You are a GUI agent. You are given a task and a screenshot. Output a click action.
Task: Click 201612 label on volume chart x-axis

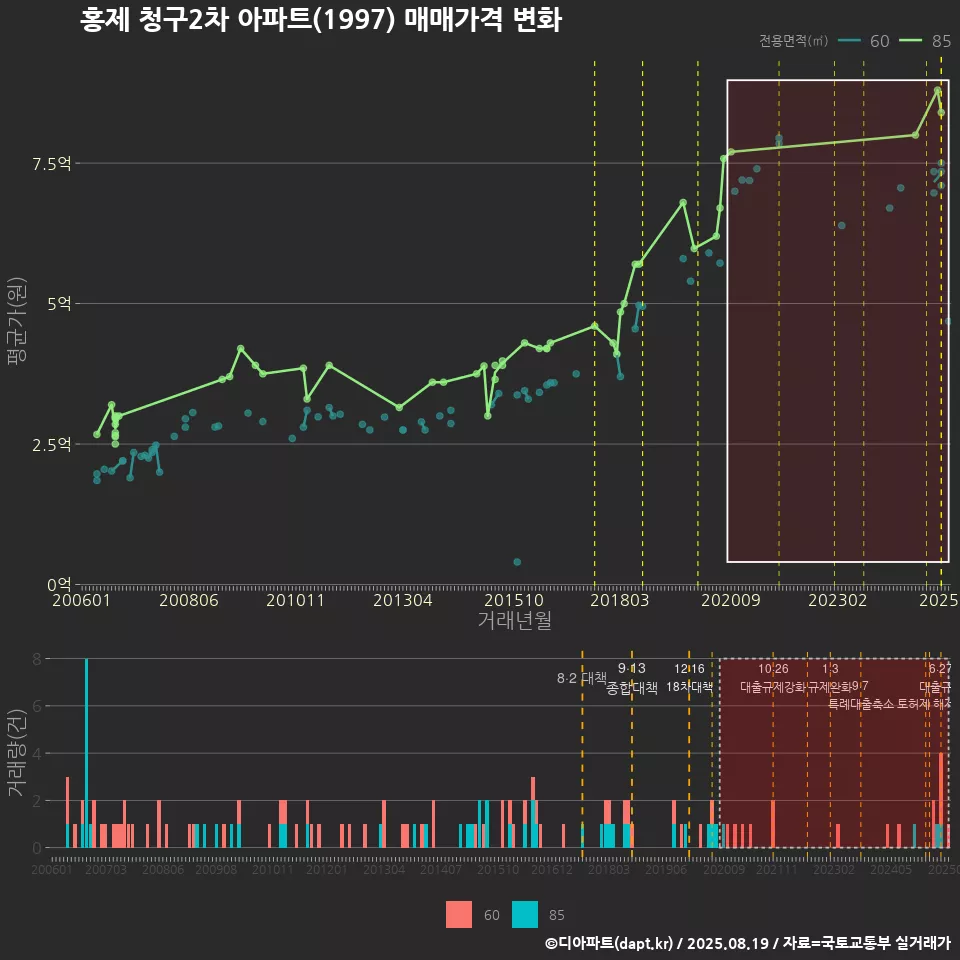[552, 869]
